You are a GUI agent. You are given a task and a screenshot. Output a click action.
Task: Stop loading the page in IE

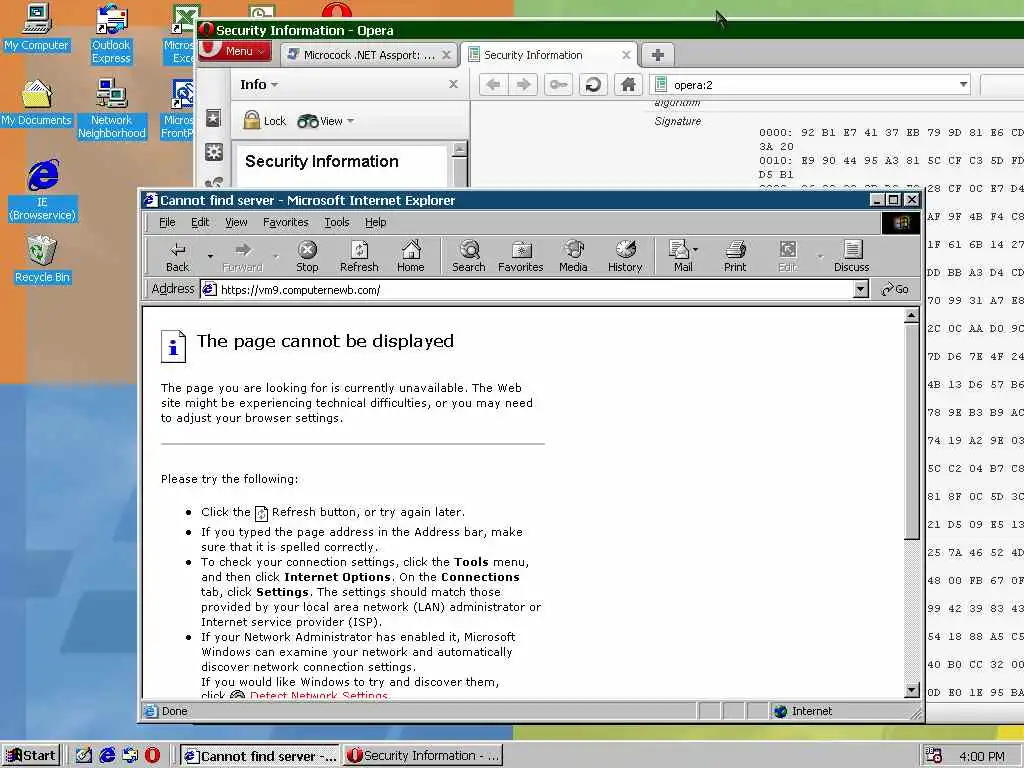click(x=307, y=256)
